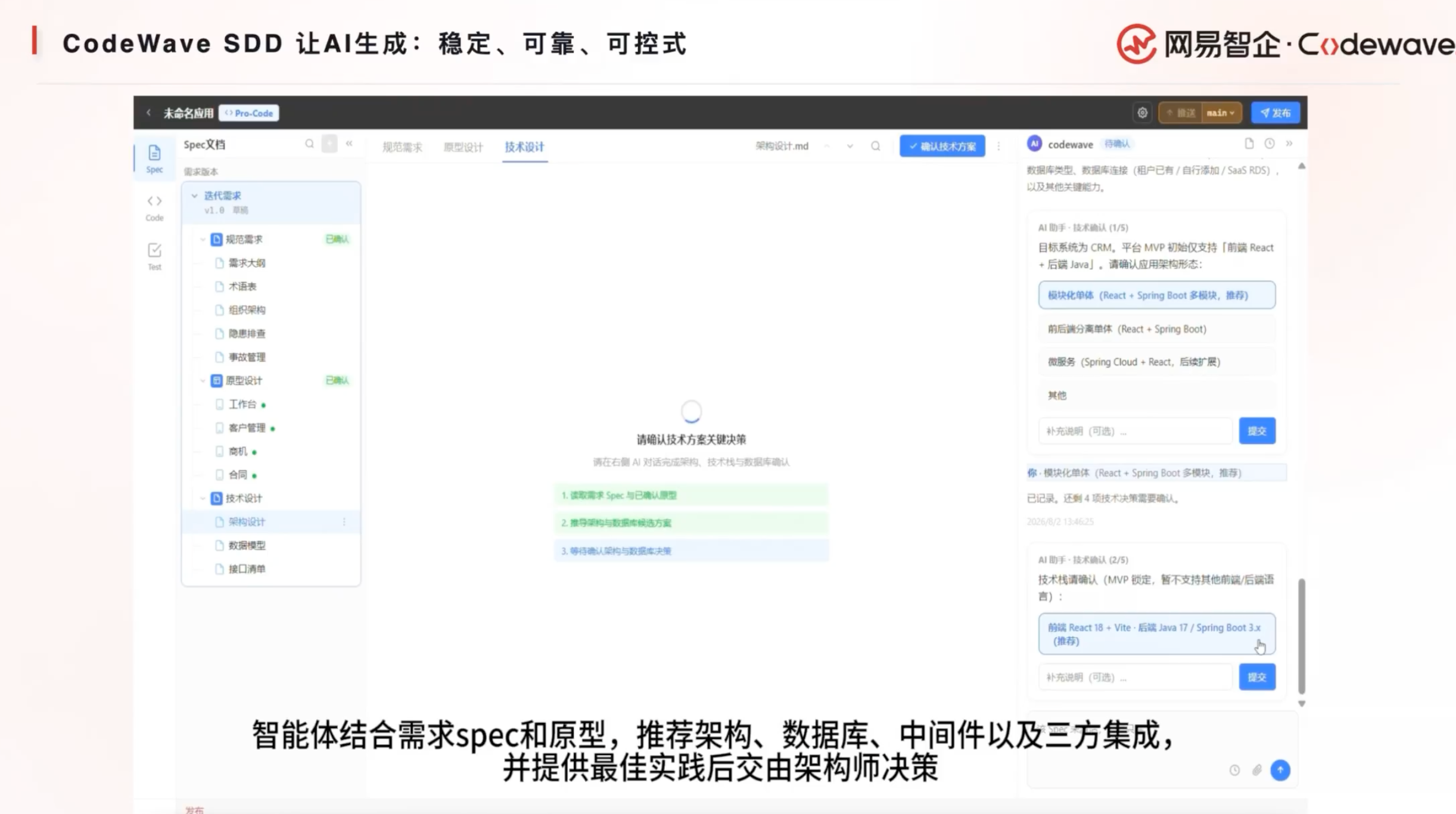Click the clock icon in chat input bar

[x=1234, y=770]
